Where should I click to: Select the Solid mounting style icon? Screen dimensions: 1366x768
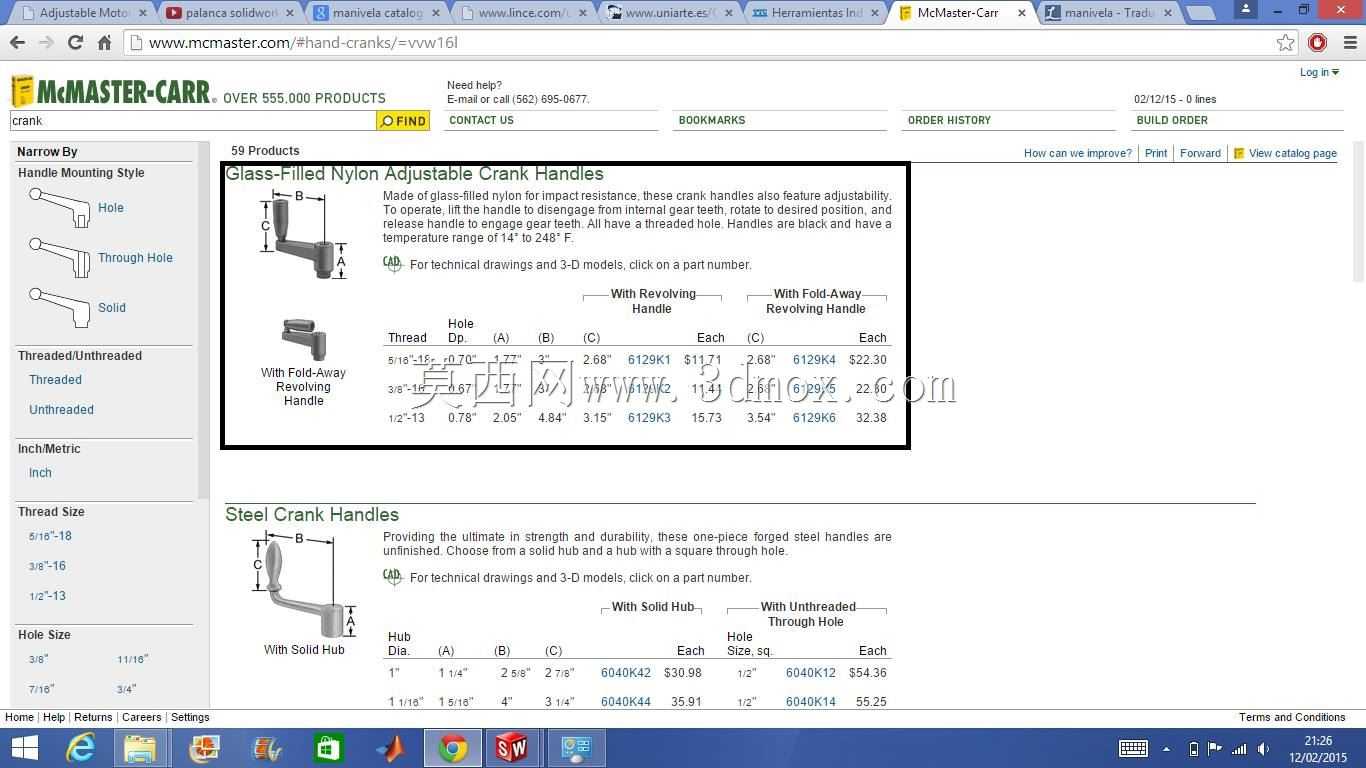coord(60,308)
